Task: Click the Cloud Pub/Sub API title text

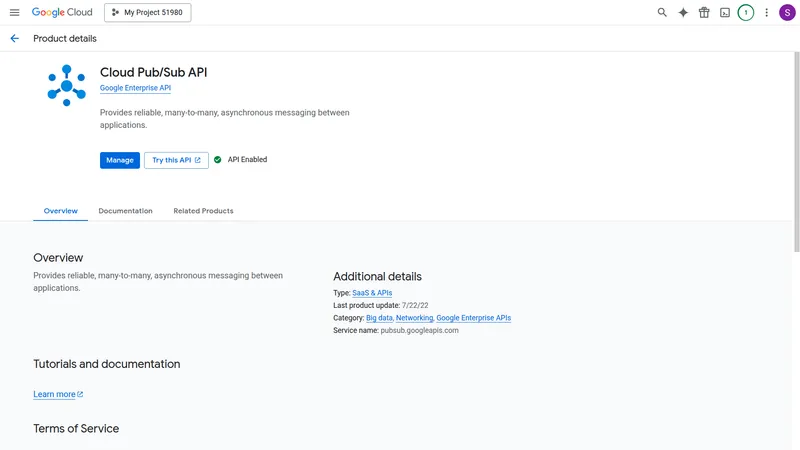Action: (x=154, y=72)
